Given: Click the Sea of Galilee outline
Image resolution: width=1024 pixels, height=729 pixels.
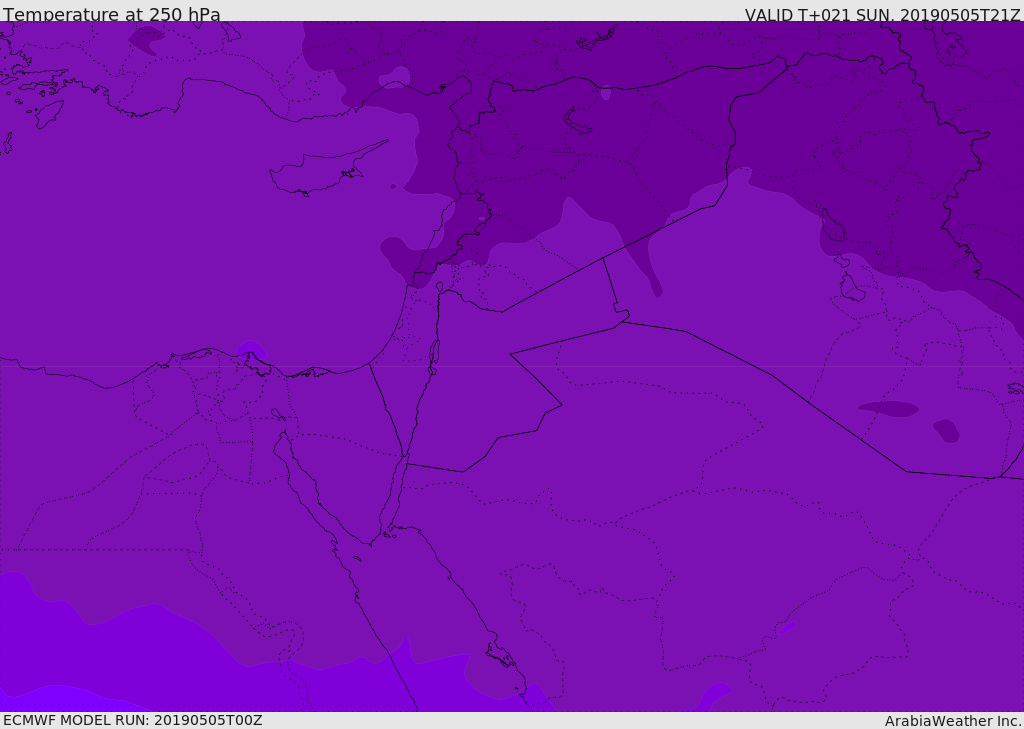Looking at the screenshot, I should 439,287.
